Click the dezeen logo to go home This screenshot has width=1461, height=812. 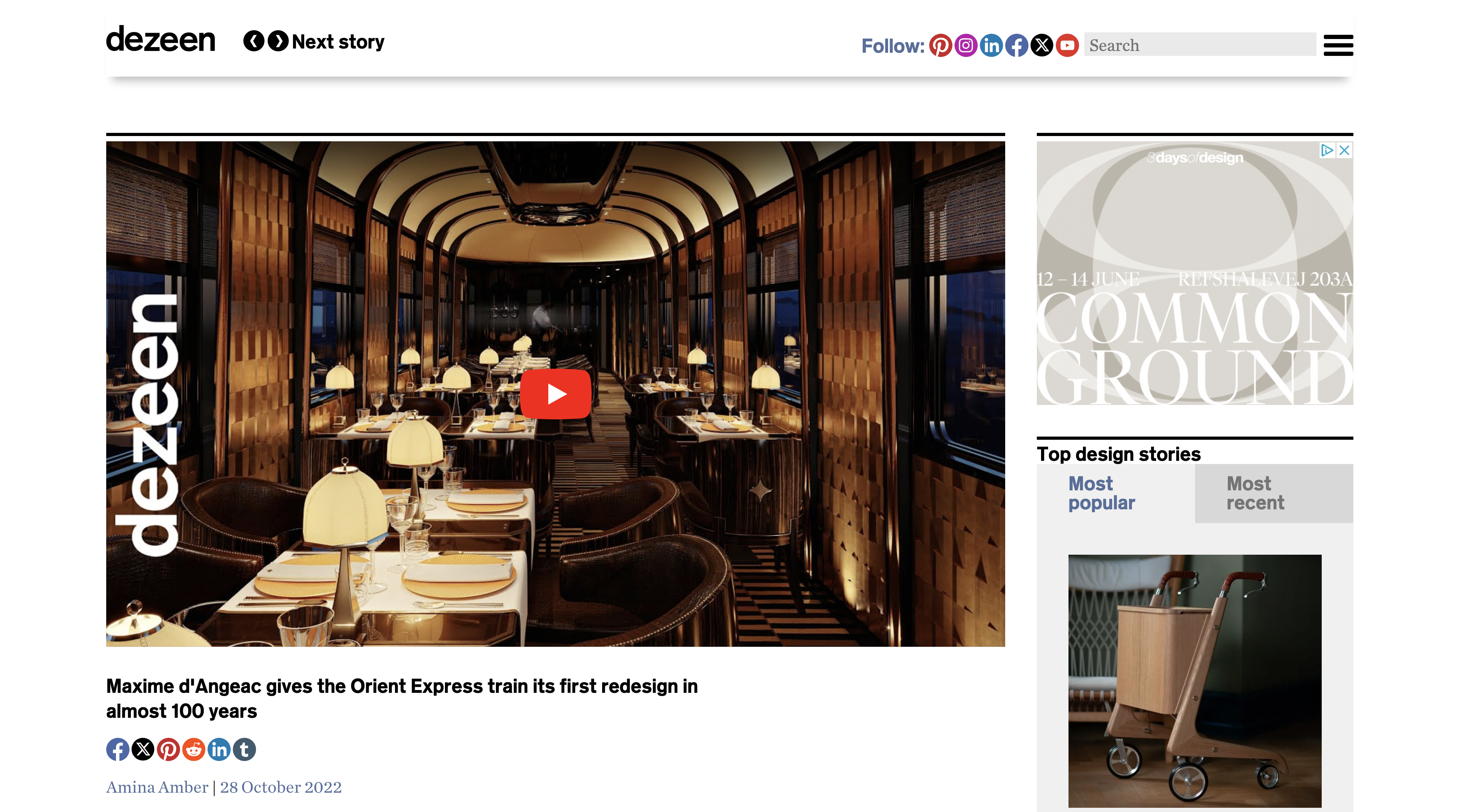click(160, 40)
